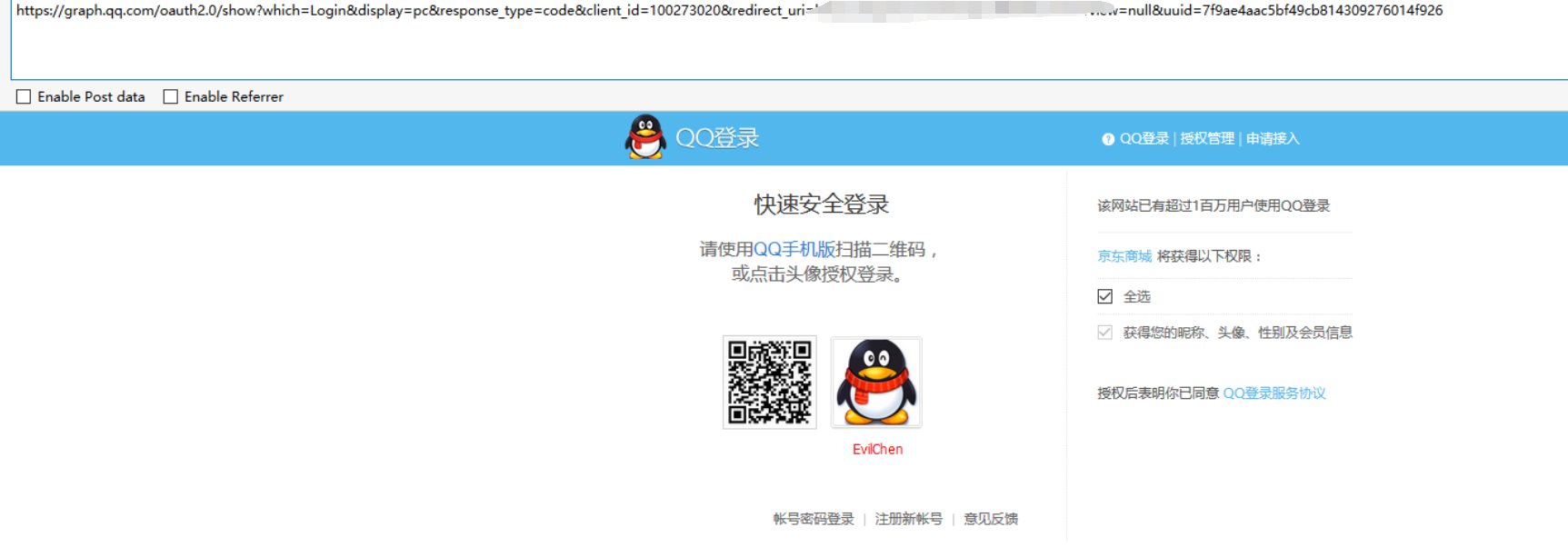Open 授权管理 link in header
The image size is (1568, 547).
[1207, 139]
